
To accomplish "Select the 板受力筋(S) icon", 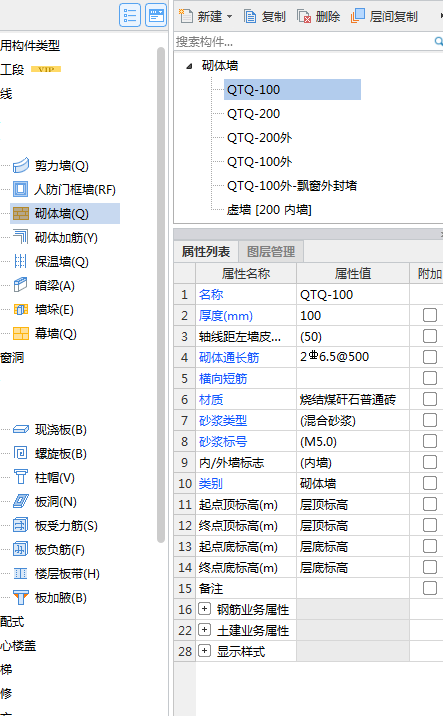I will coord(21,525).
